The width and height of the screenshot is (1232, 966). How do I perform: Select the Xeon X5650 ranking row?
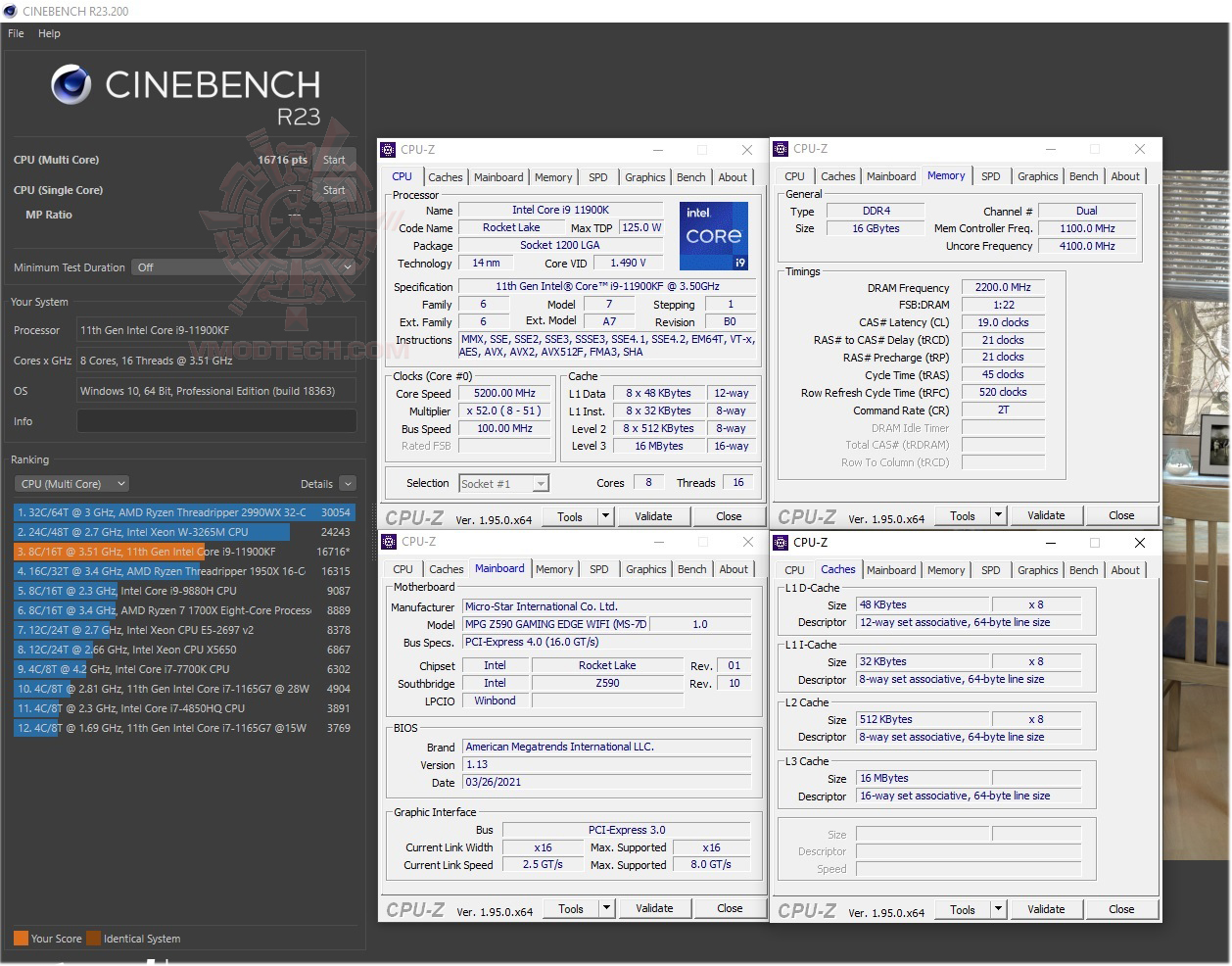[x=184, y=650]
